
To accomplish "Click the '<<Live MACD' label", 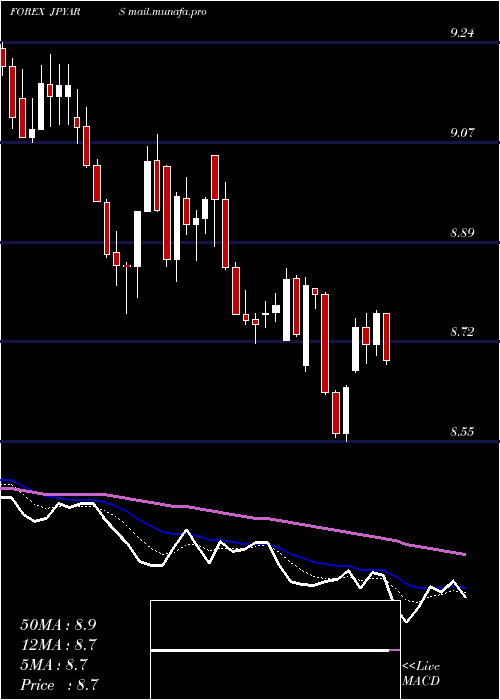I will (421, 674).
